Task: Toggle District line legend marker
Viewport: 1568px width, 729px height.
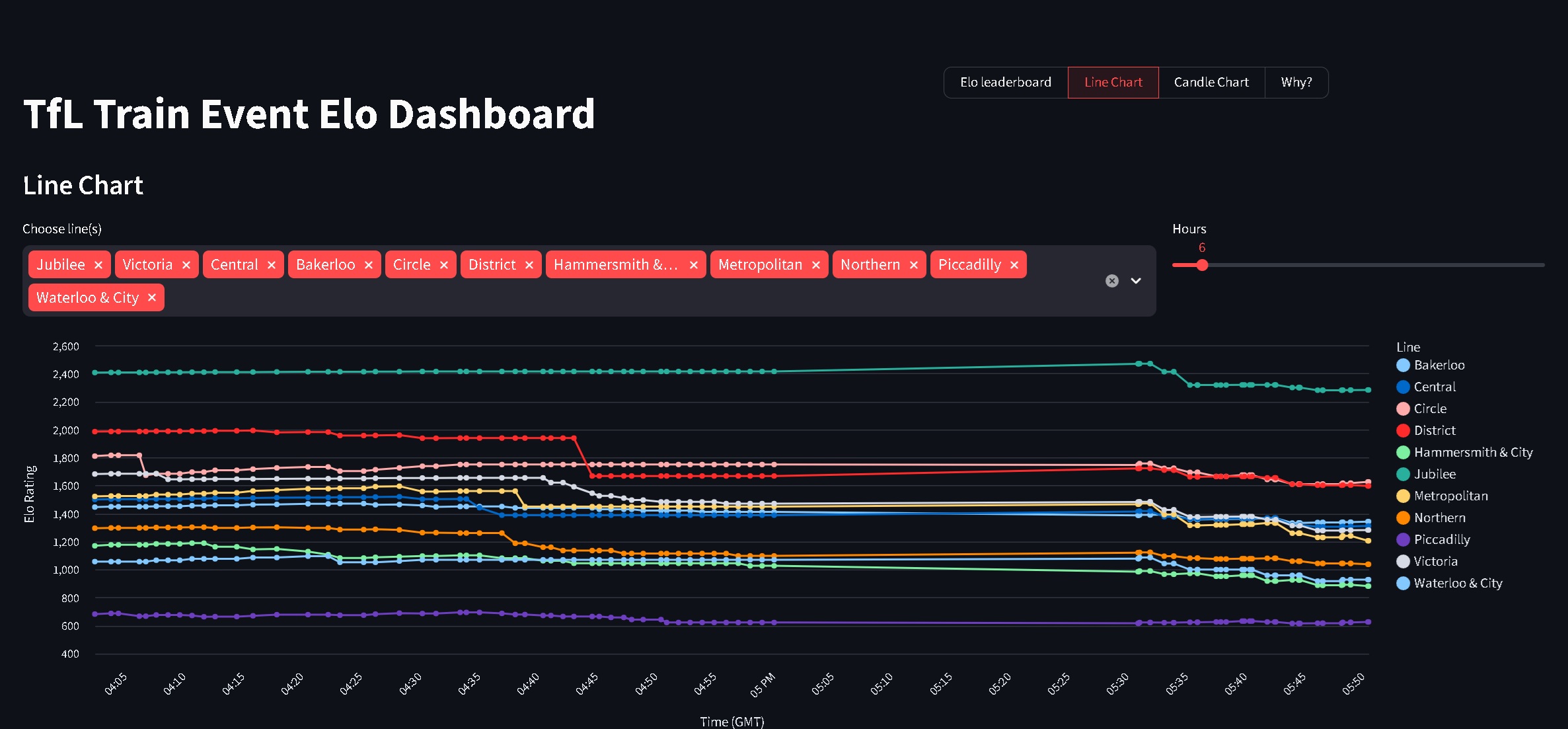Action: [1403, 430]
